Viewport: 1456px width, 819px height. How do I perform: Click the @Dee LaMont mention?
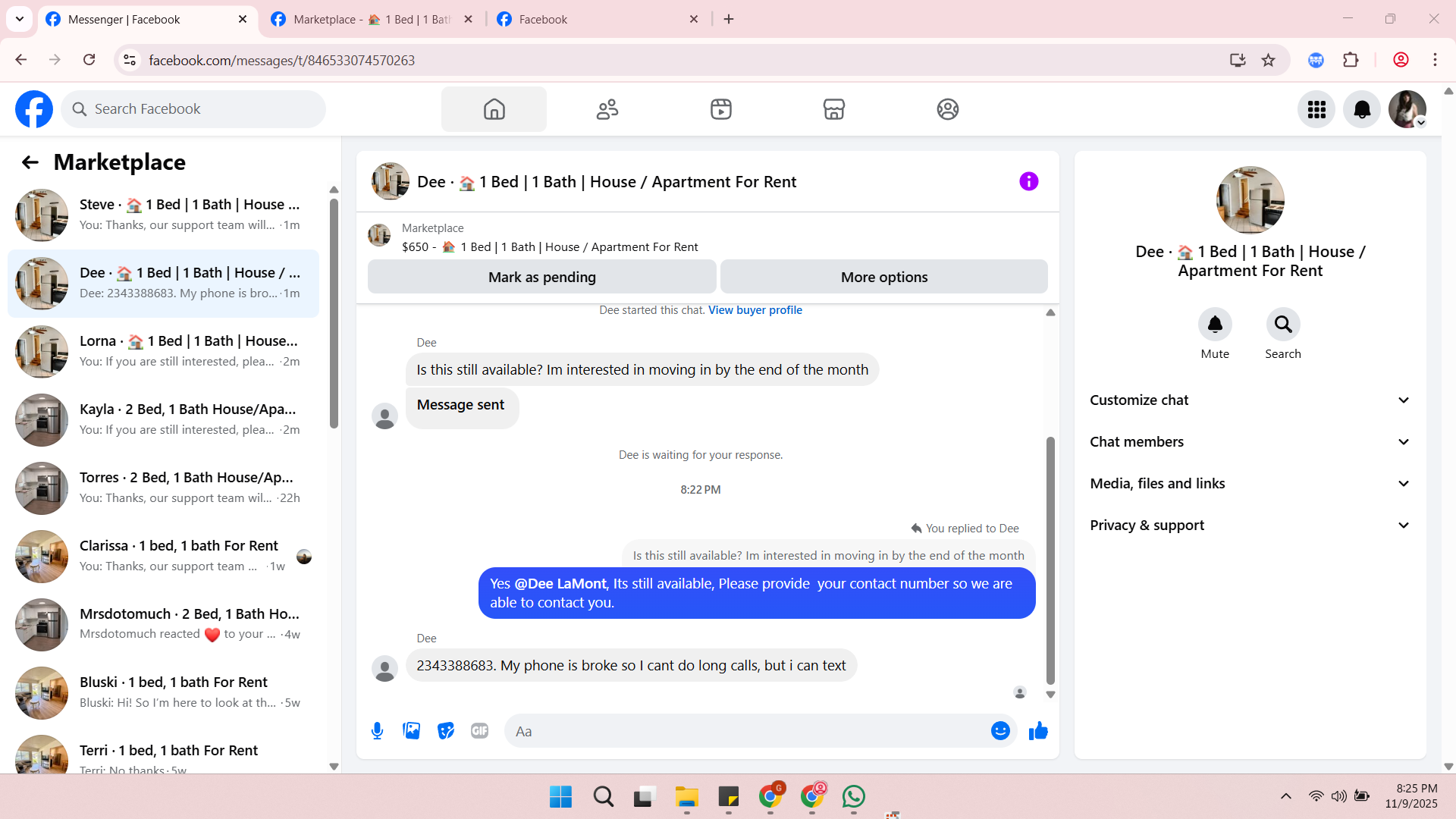pyautogui.click(x=560, y=584)
